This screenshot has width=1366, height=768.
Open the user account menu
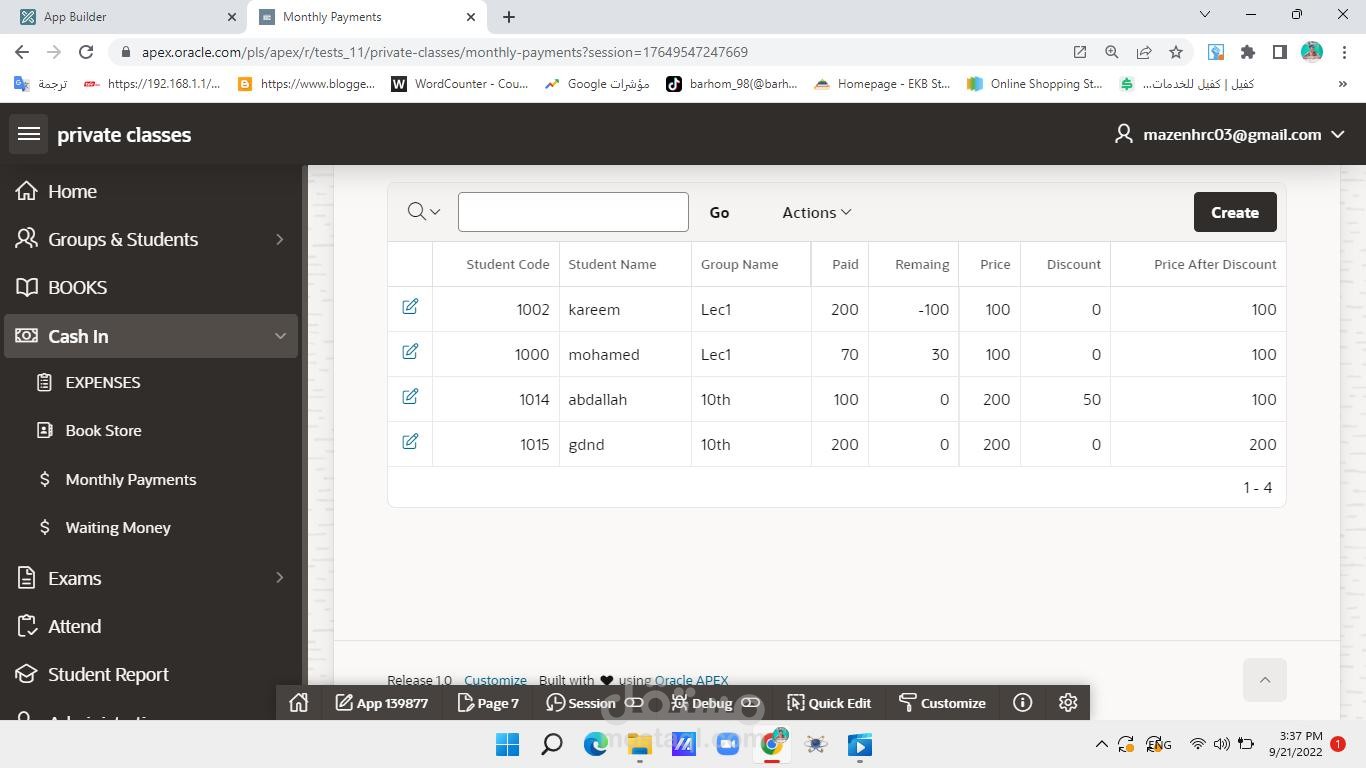pos(1230,134)
